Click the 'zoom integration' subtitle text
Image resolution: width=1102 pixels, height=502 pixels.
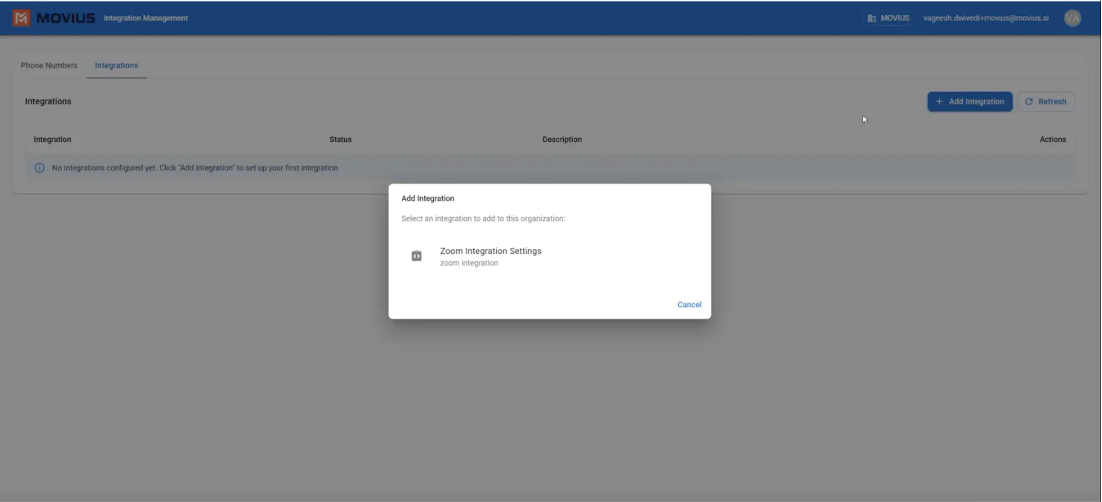coord(469,263)
